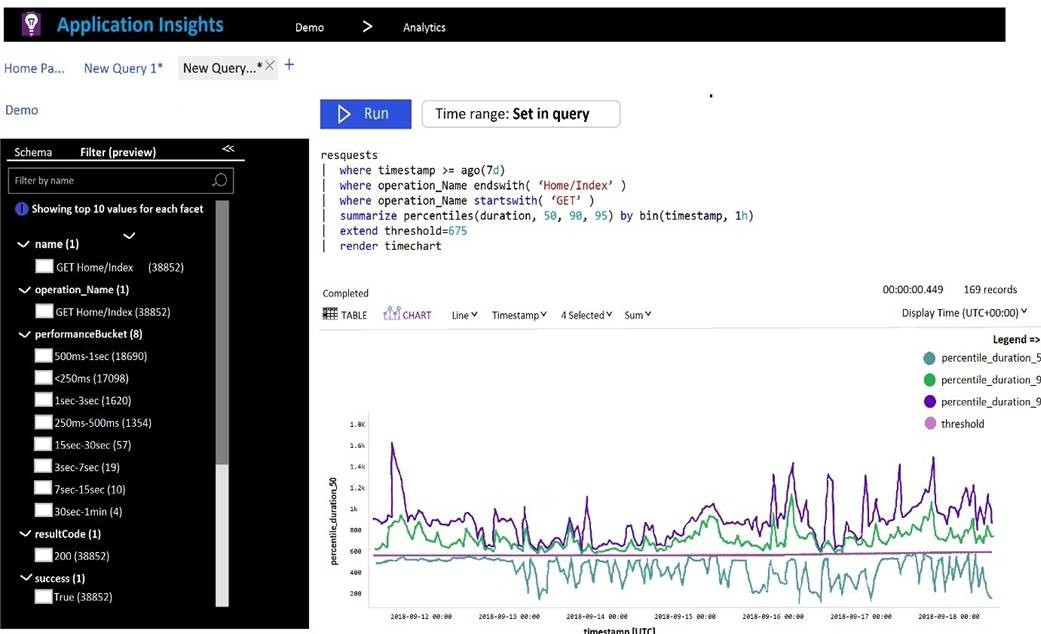Add a new query tab with plus icon

click(x=290, y=65)
